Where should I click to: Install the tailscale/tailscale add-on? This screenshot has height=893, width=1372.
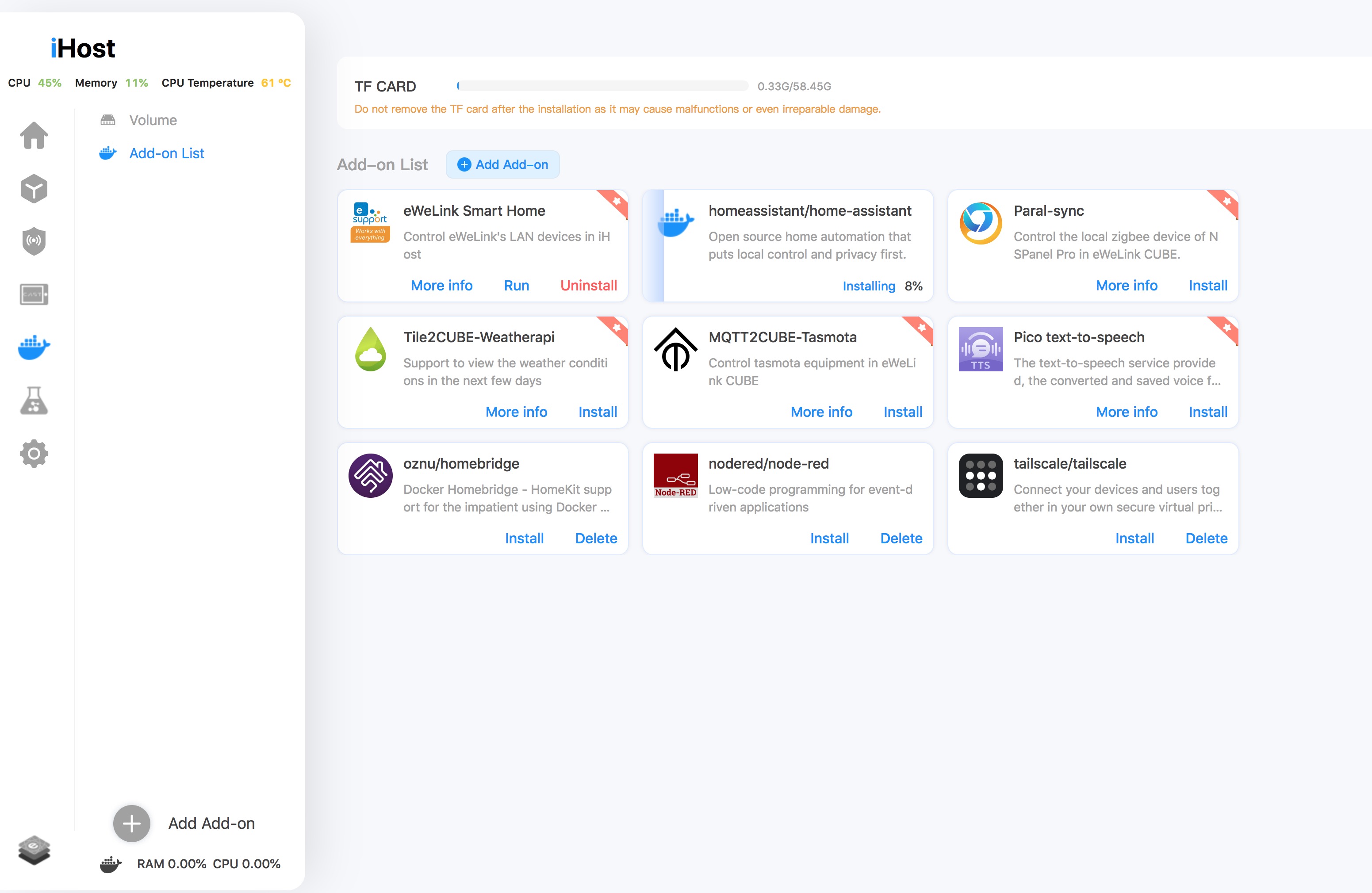pyautogui.click(x=1134, y=538)
